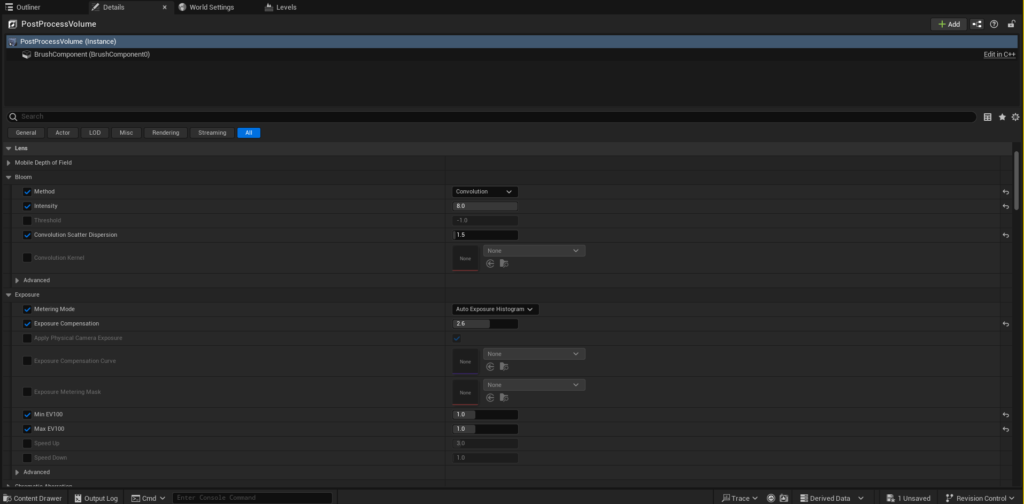
Task: Reset Min EV100 to default arrow
Action: [x=1006, y=415]
